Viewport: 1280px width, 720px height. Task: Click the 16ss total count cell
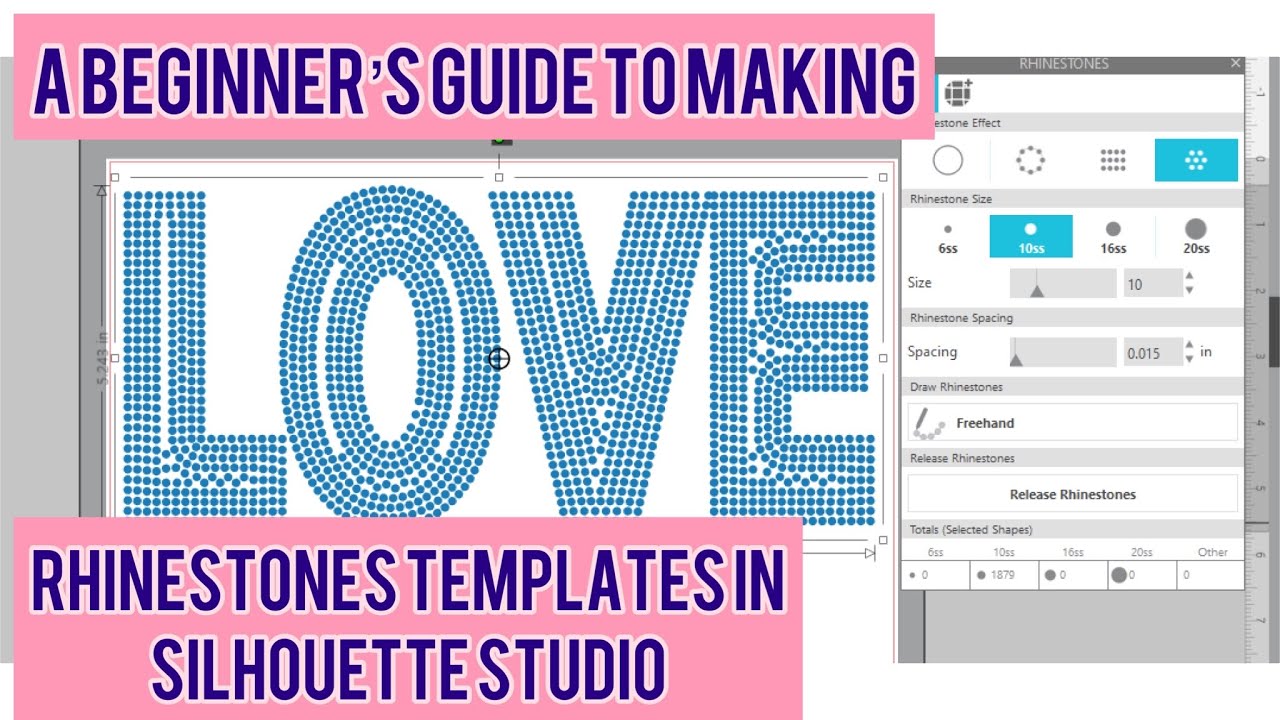[1073, 575]
